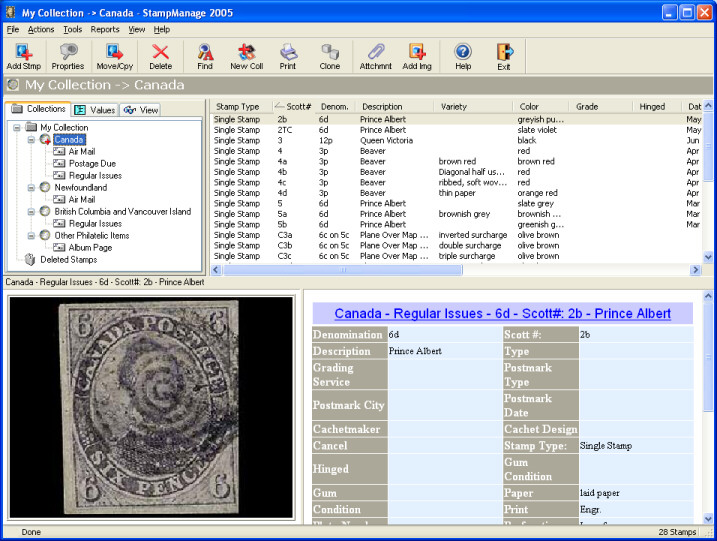Click the Newfoundland globe icon
The width and height of the screenshot is (717, 541).
click(x=45, y=187)
